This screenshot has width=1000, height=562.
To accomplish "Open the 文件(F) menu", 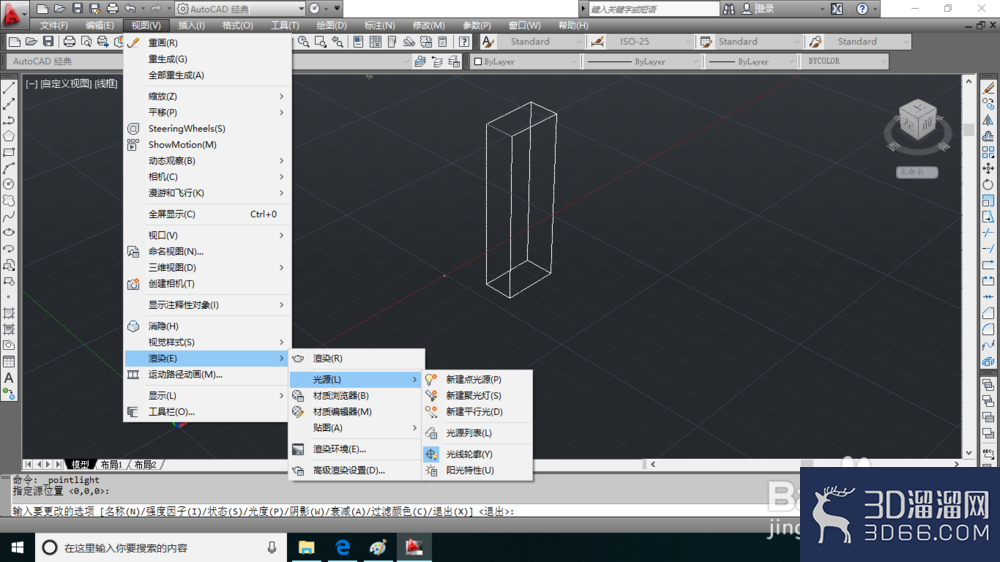I will 54,26.
